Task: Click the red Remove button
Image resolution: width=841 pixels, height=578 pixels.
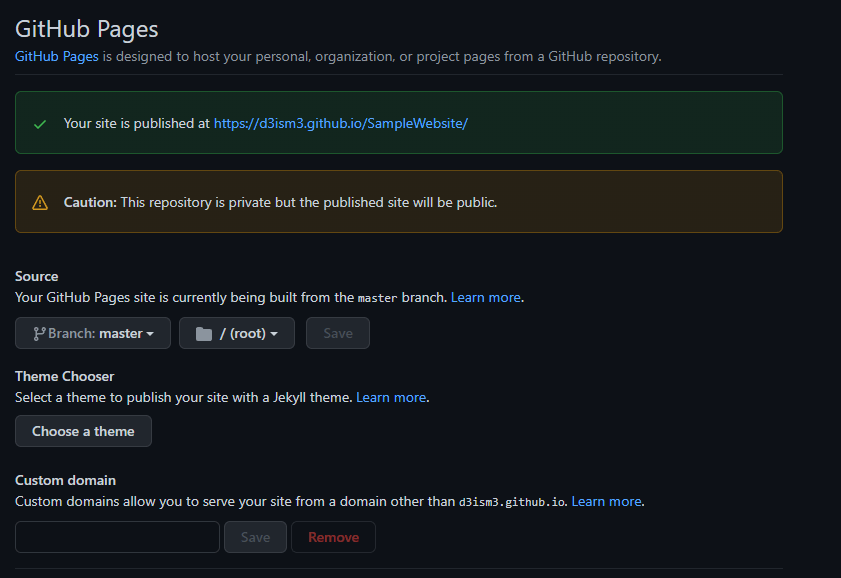Action: pyautogui.click(x=333, y=537)
